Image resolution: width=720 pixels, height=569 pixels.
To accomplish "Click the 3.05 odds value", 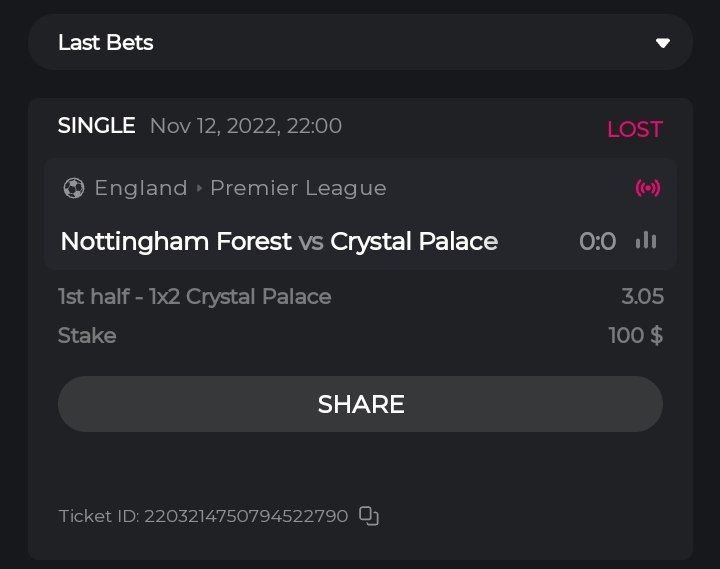I will pyautogui.click(x=642, y=296).
